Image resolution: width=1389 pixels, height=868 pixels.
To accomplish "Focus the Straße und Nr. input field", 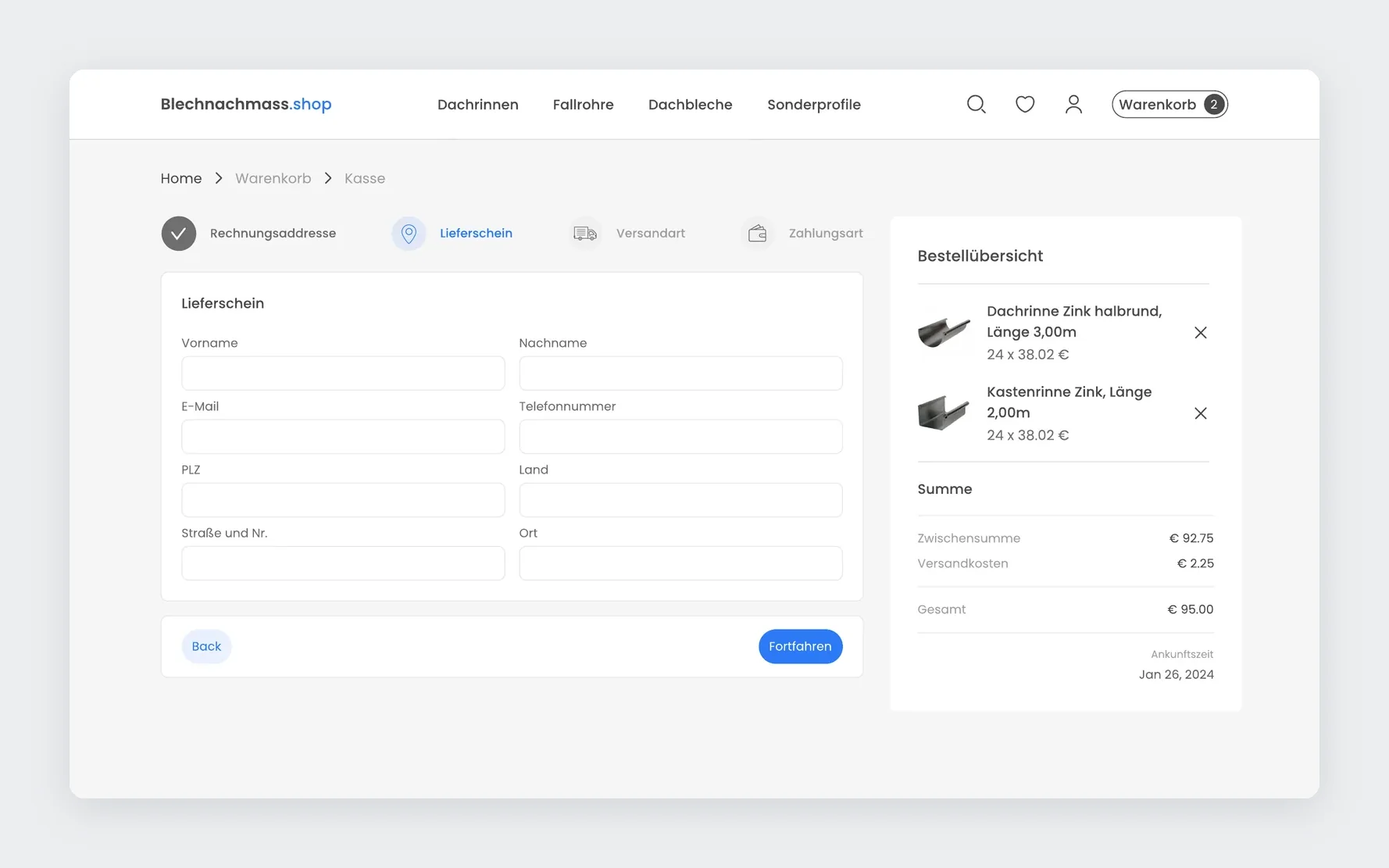I will tap(343, 563).
